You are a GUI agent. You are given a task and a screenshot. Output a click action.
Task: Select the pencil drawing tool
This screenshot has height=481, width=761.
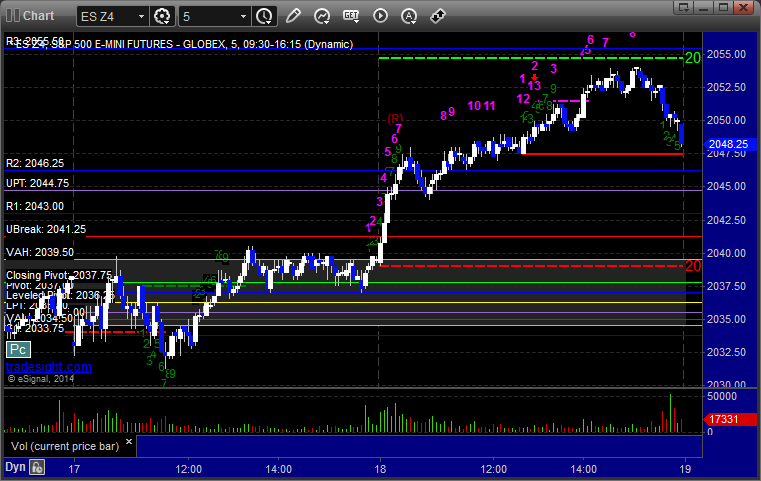point(293,16)
